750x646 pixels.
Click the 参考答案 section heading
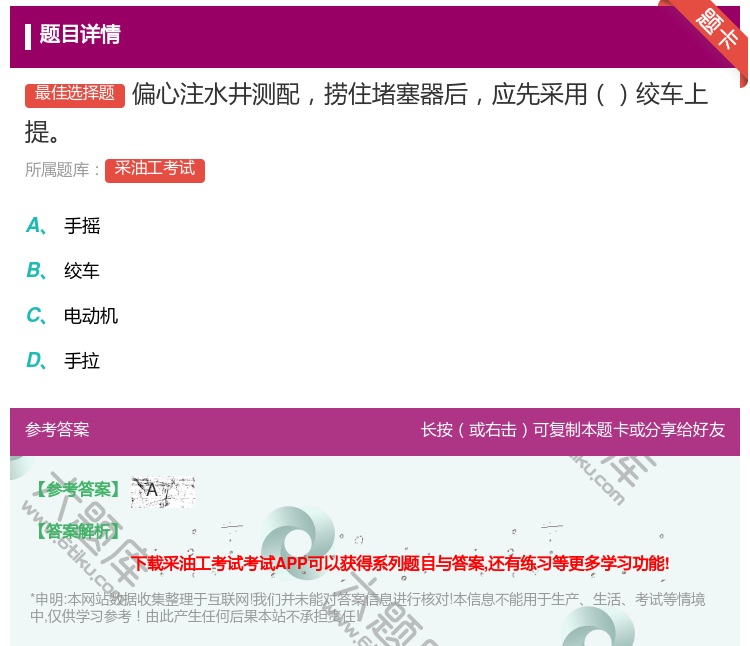point(57,429)
